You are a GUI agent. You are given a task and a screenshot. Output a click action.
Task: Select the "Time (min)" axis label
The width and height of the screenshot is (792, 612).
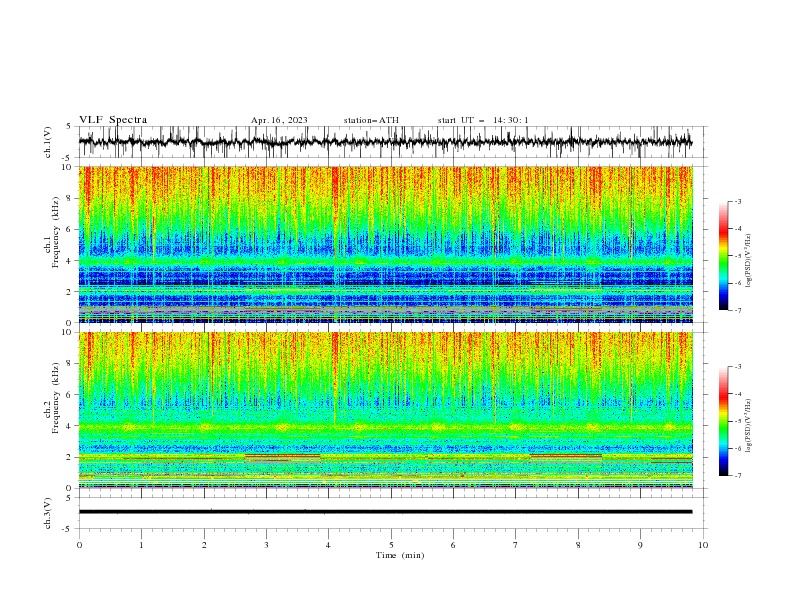[400, 555]
